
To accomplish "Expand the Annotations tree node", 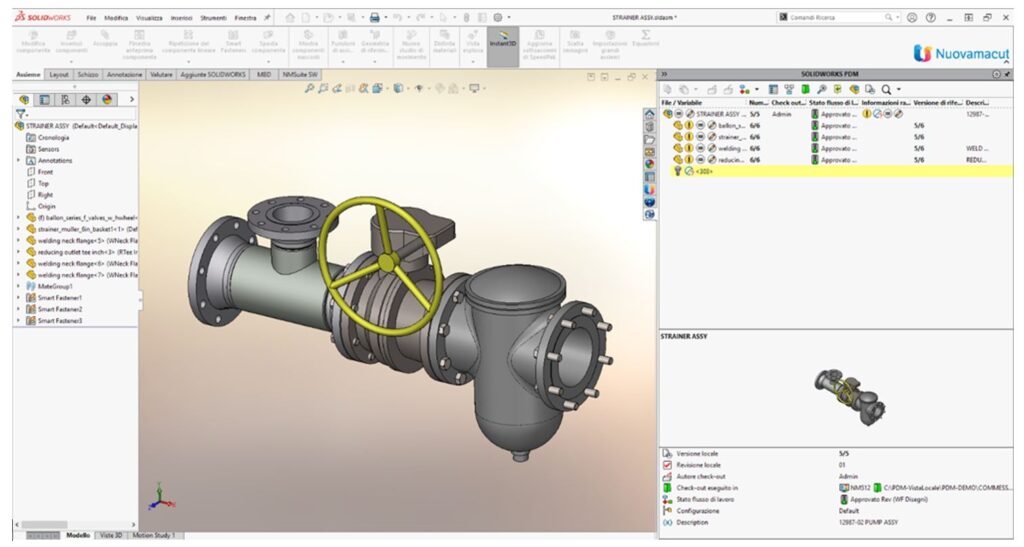I will [18, 160].
